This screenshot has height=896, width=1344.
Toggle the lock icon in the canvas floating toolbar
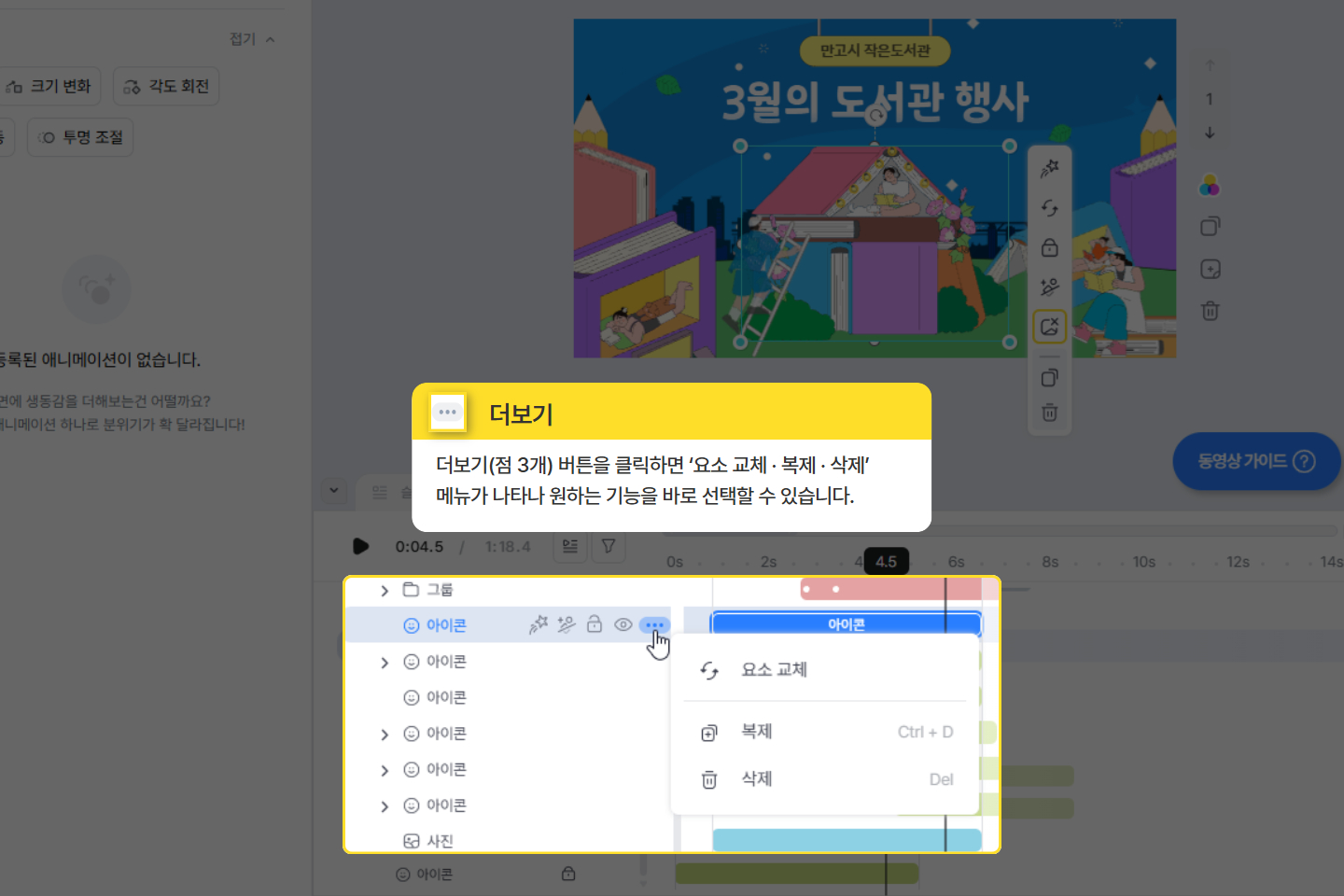pyautogui.click(x=1050, y=248)
